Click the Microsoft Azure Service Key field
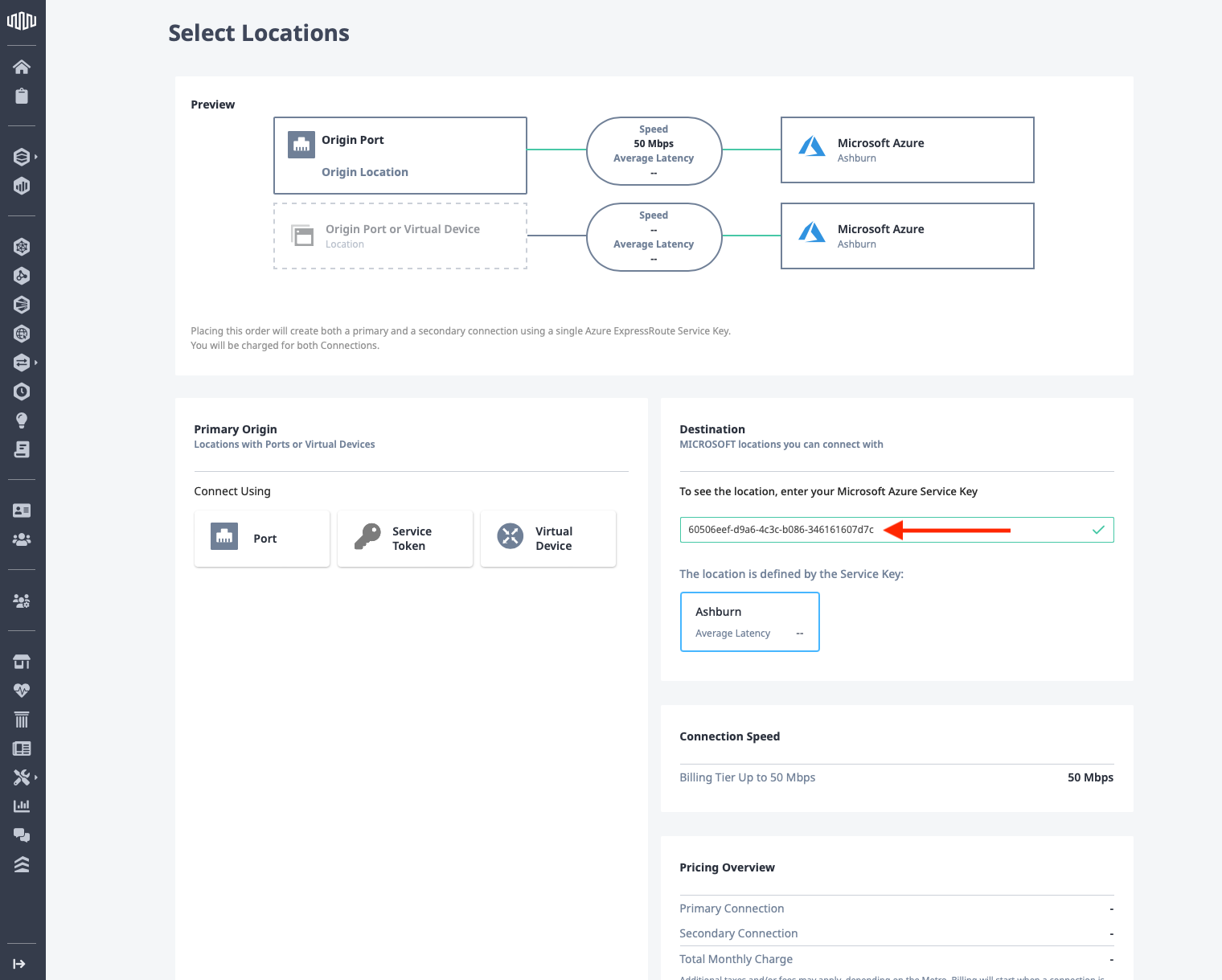 [896, 530]
